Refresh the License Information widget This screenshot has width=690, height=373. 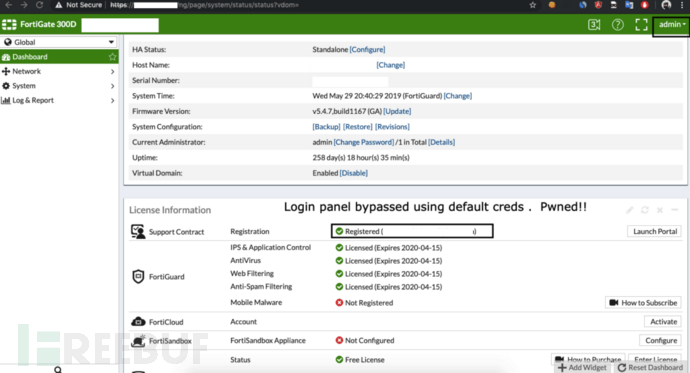645,210
